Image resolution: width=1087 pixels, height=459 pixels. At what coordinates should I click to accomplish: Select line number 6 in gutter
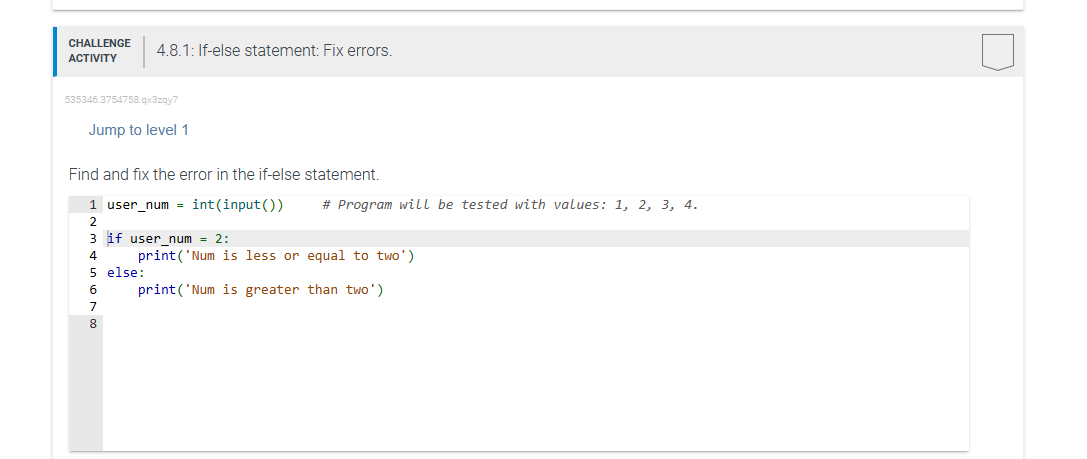point(92,290)
